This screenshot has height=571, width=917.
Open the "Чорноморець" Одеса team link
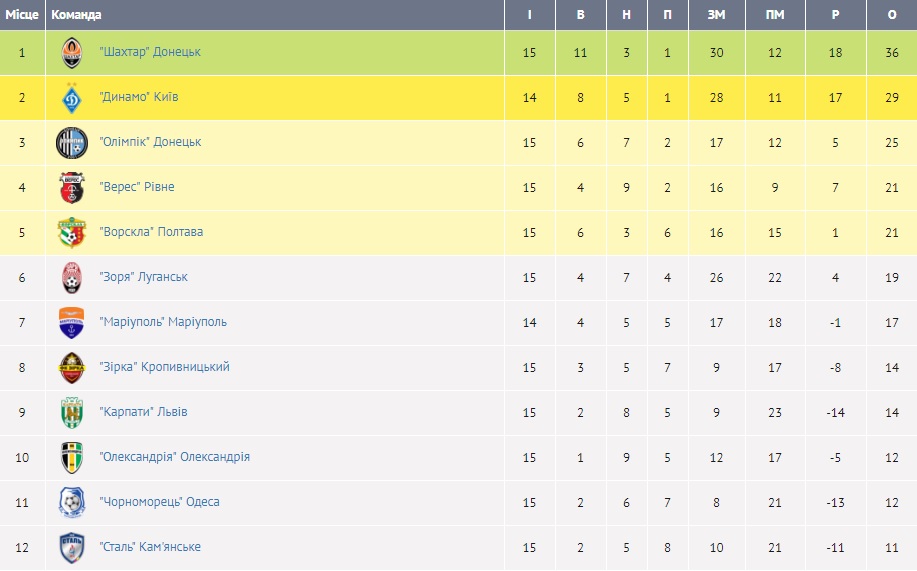(160, 502)
